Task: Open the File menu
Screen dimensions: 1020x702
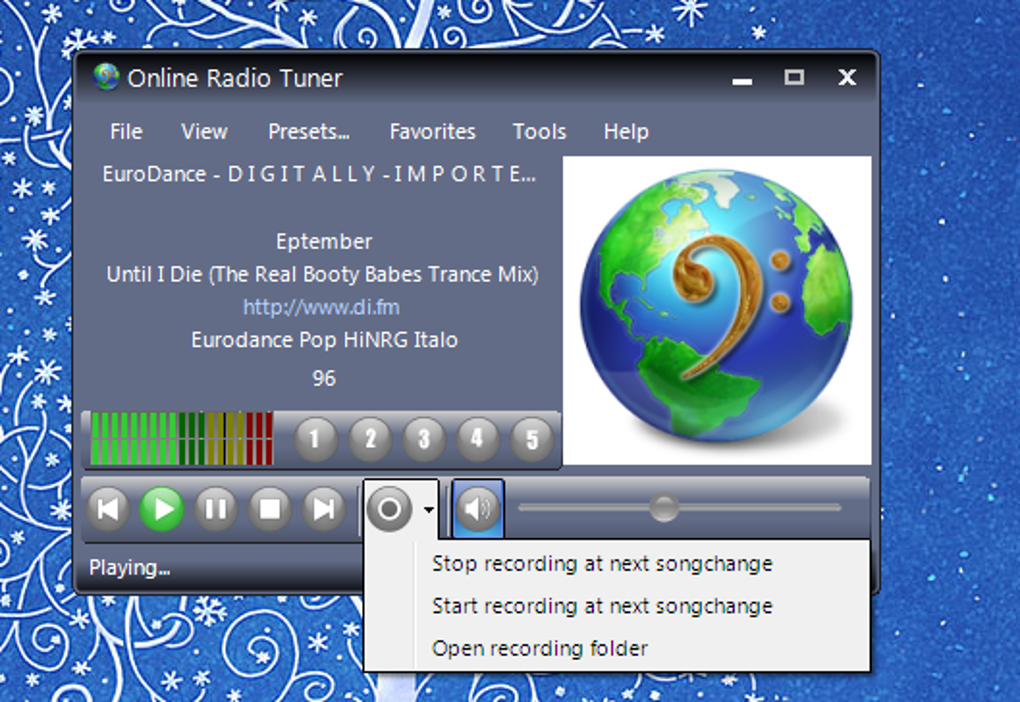Action: click(126, 131)
